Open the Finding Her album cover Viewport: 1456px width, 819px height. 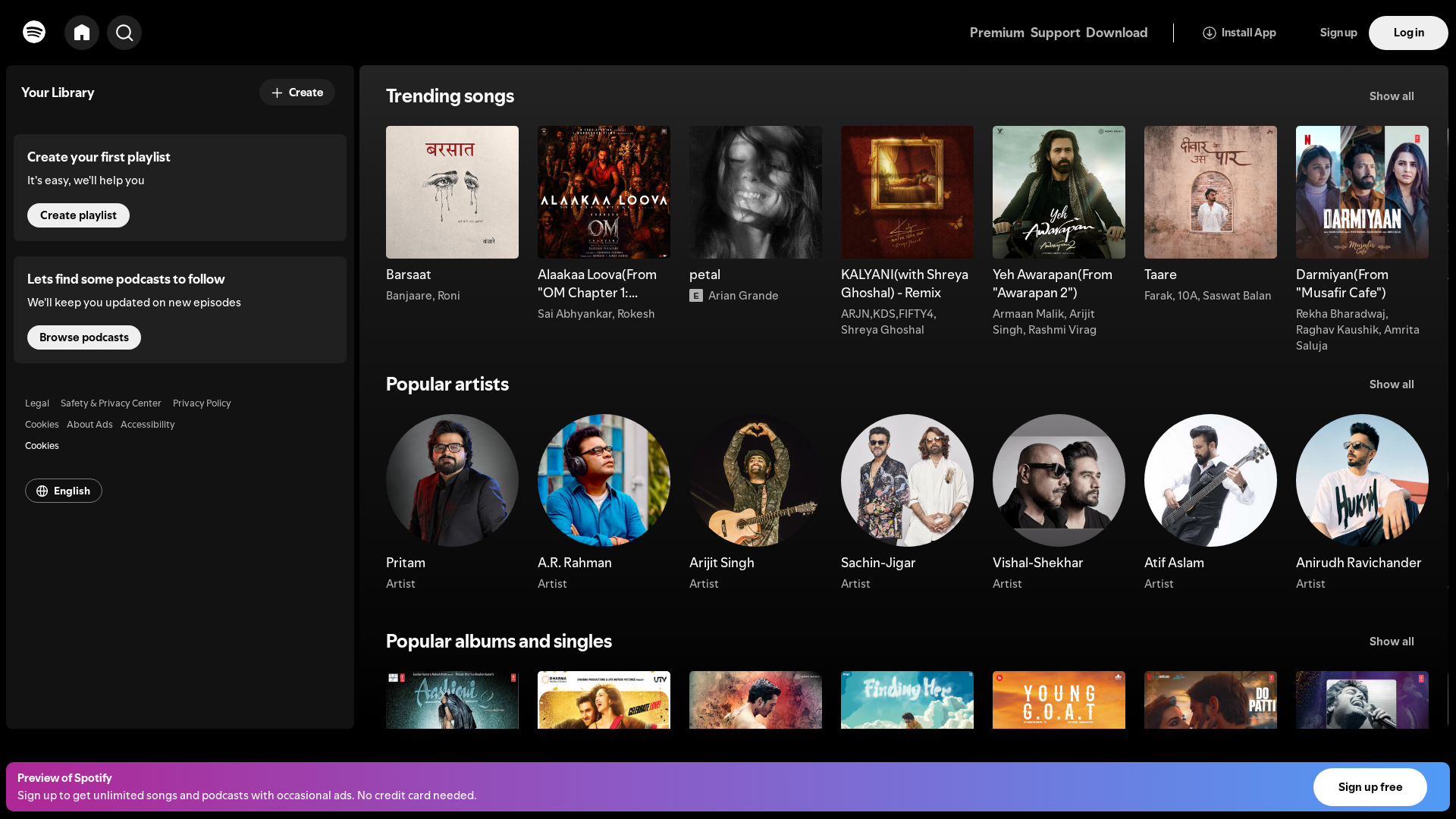907,700
